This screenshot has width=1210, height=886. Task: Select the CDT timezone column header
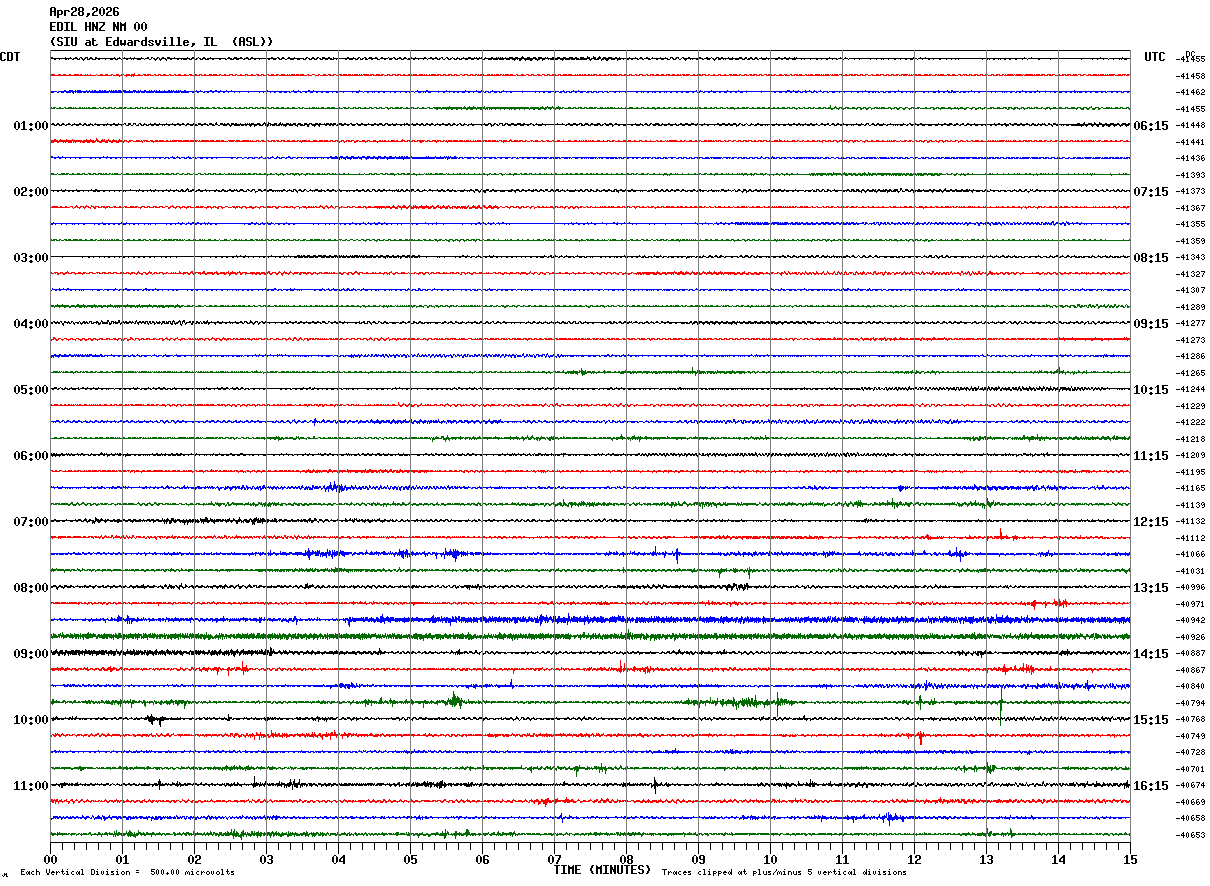click(x=10, y=57)
